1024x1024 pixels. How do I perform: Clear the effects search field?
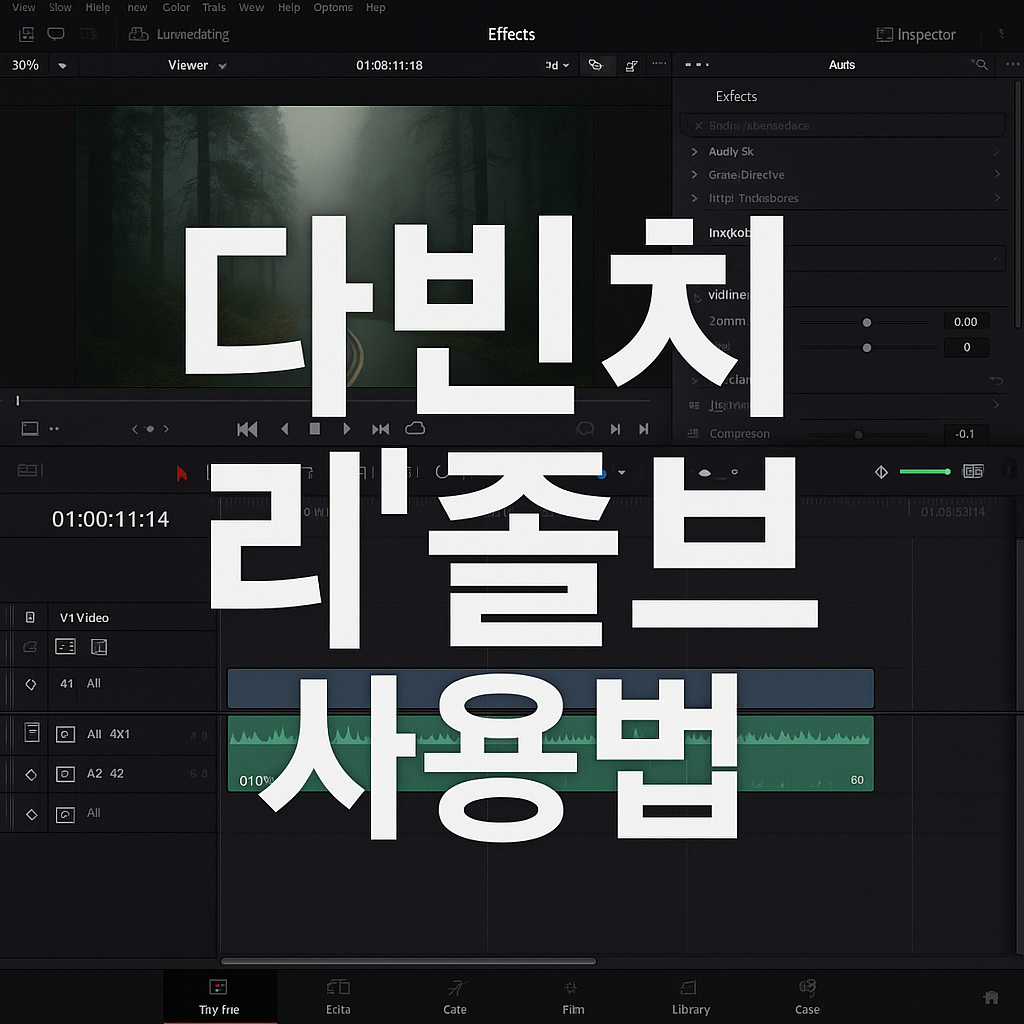point(699,125)
